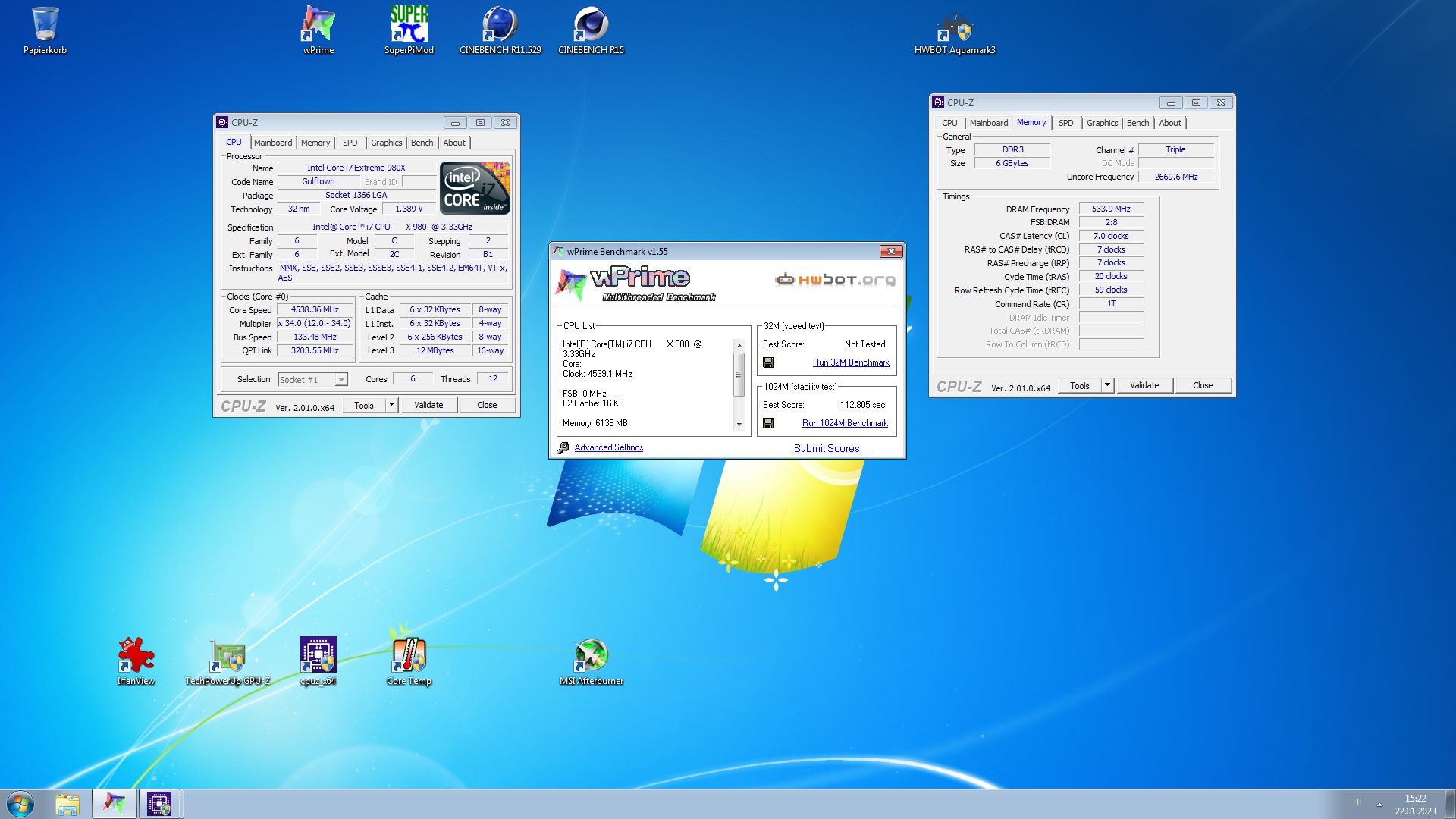The height and width of the screenshot is (819, 1456).
Task: Click the Submit Scores link
Action: tap(827, 448)
